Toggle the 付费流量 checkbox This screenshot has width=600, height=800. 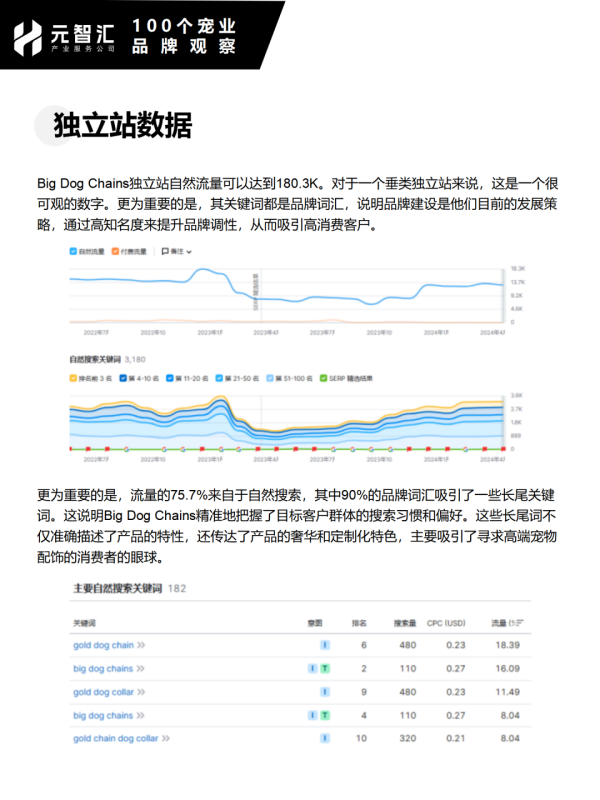click(x=115, y=251)
